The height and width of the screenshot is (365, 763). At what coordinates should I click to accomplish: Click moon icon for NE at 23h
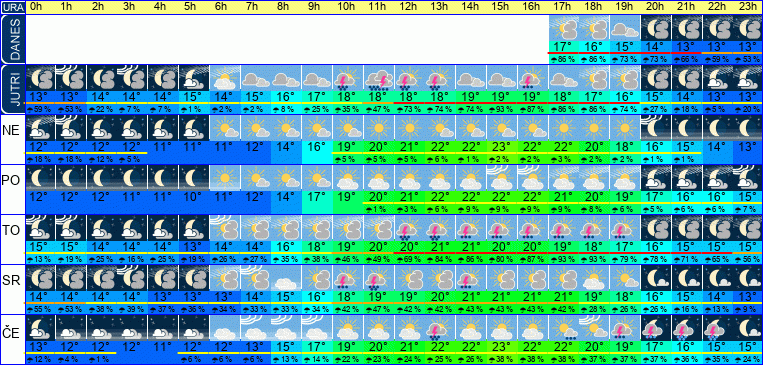[x=748, y=128]
